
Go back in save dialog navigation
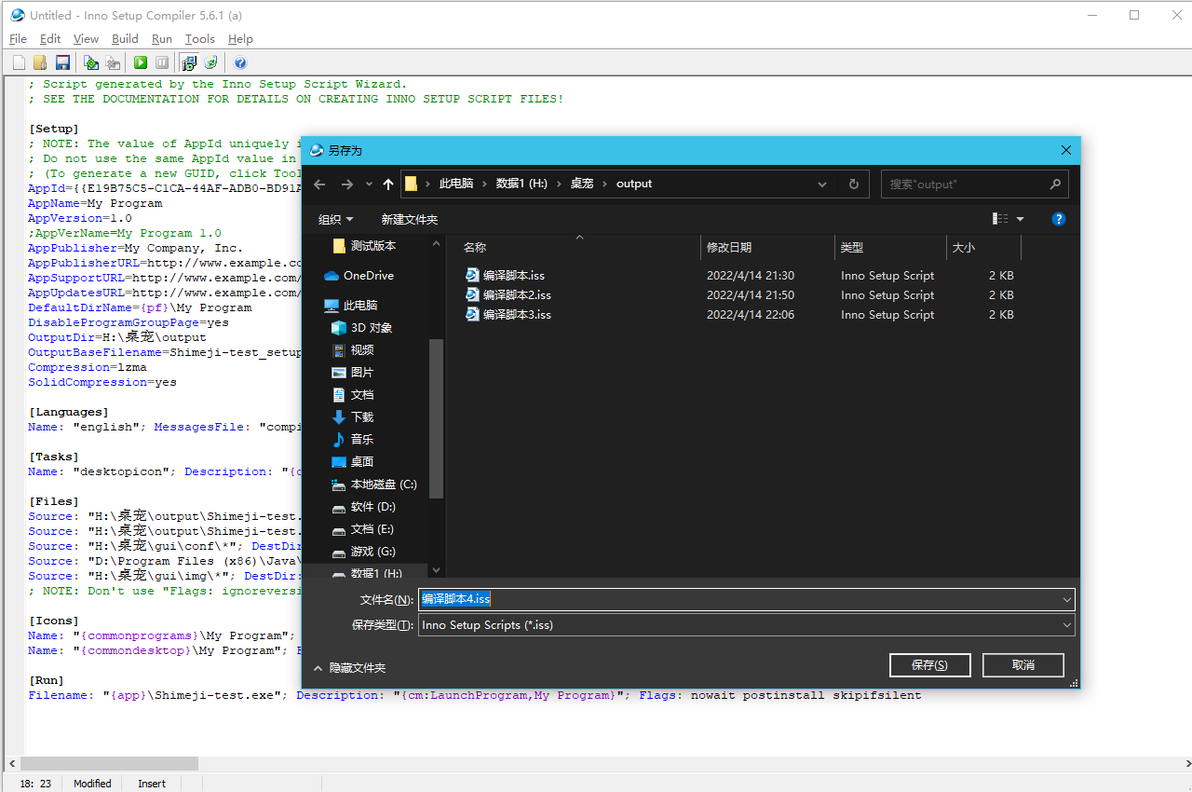[x=320, y=184]
